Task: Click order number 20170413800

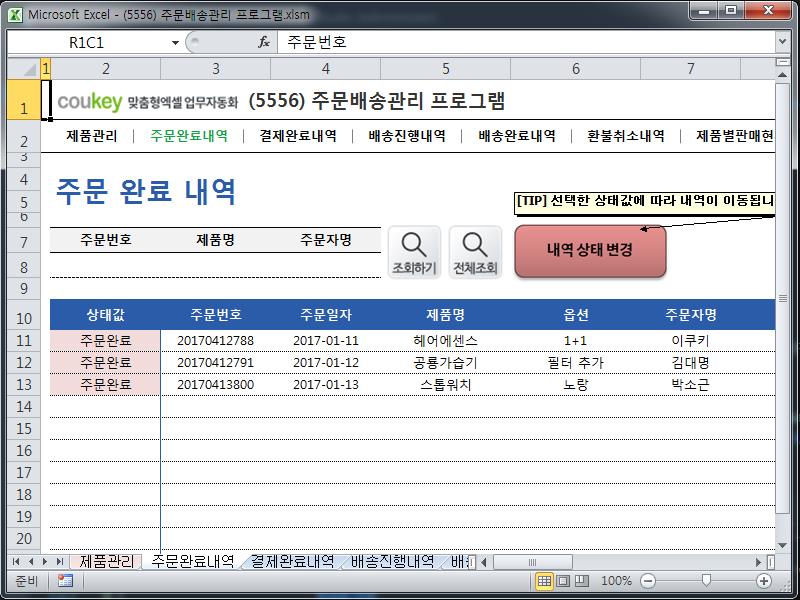Action: (x=215, y=385)
